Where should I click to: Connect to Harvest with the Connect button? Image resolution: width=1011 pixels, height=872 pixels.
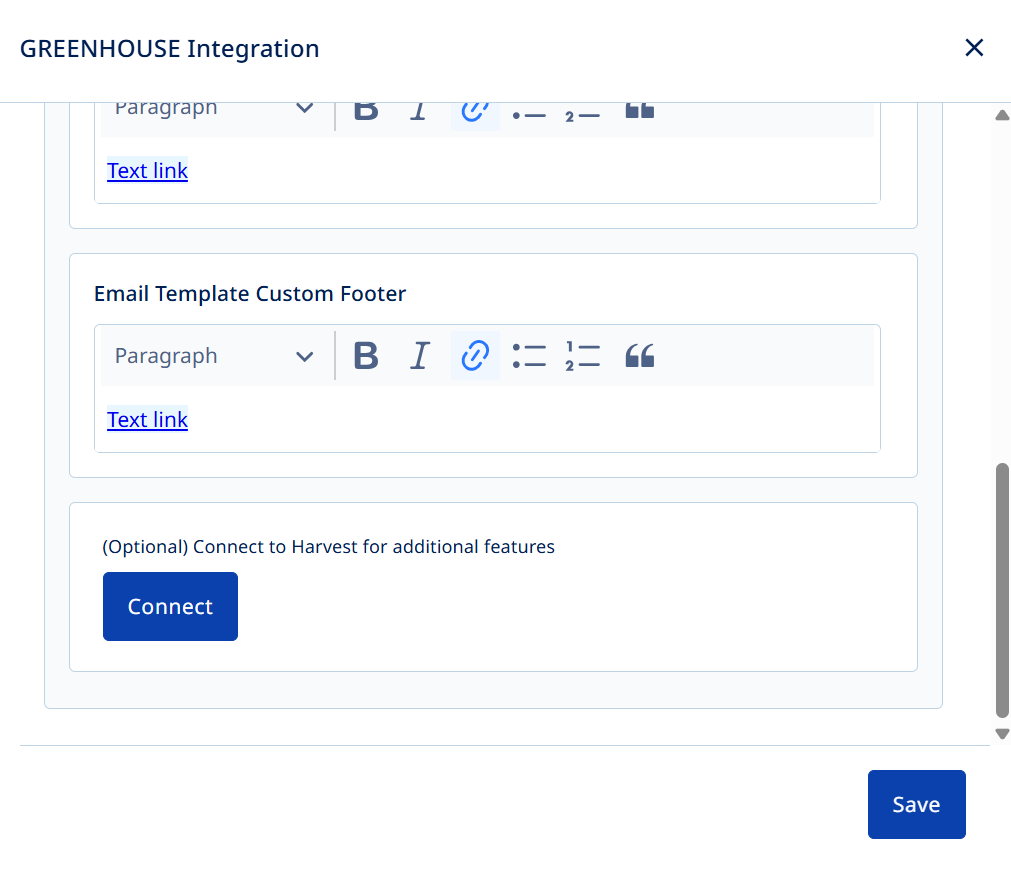[x=170, y=606]
